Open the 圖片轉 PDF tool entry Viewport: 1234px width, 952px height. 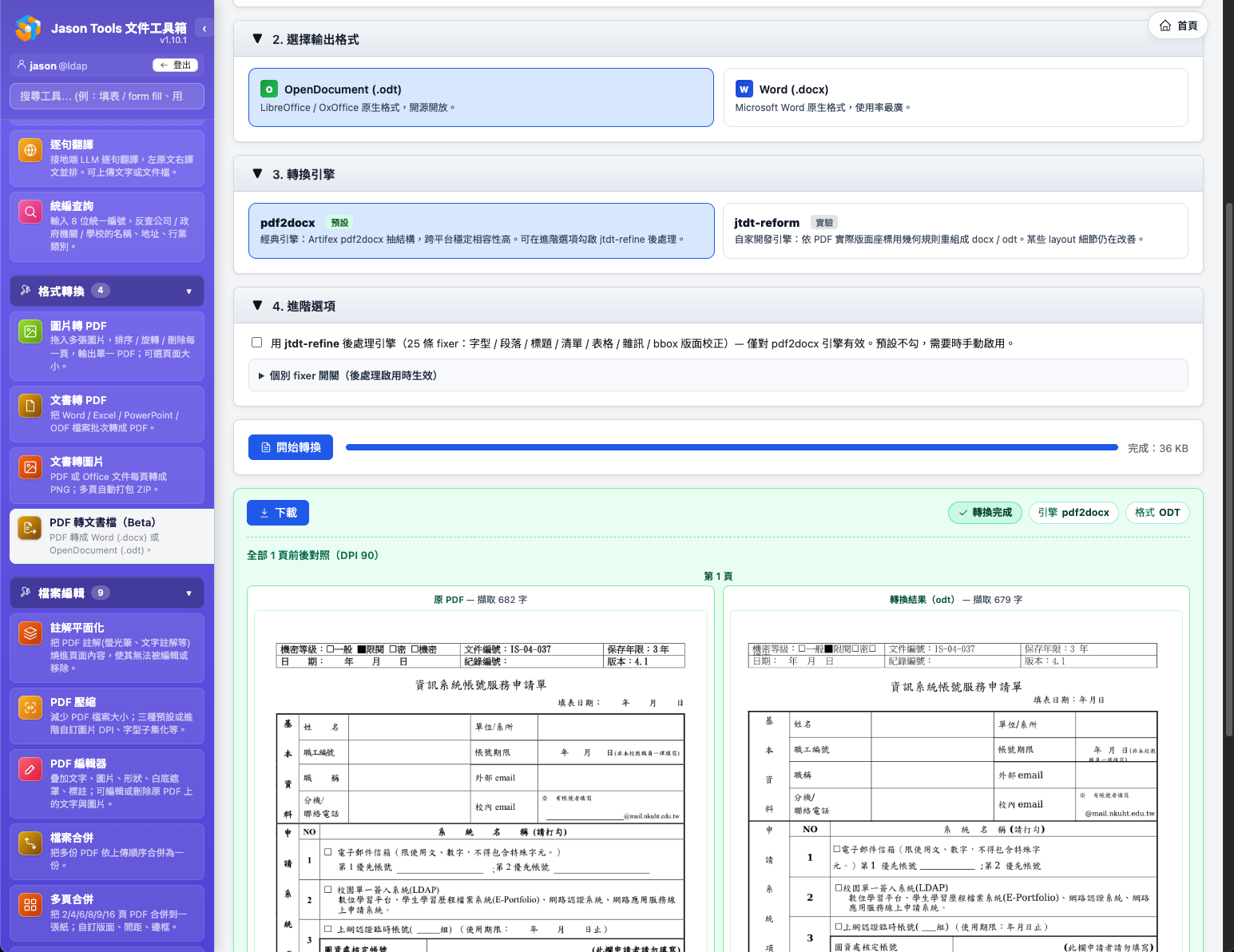point(107,346)
